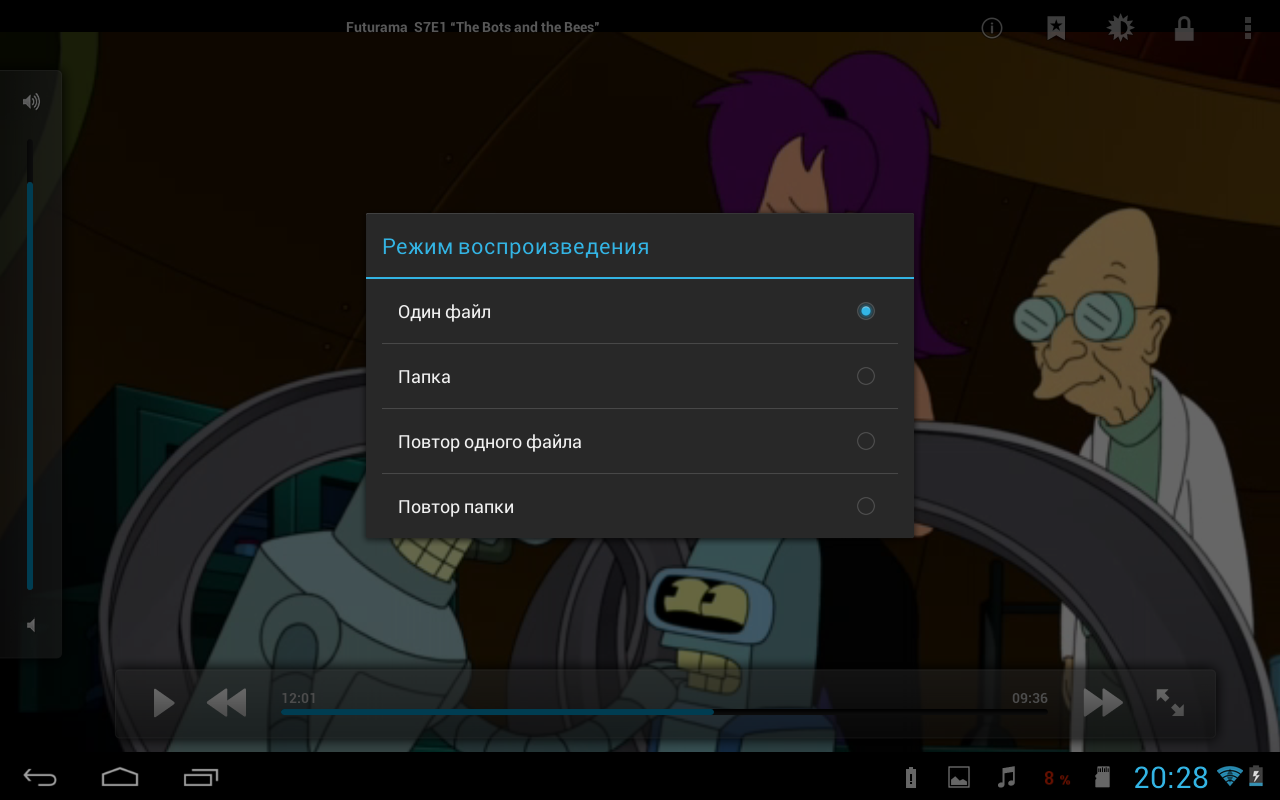Viewport: 1280px width, 800px height.
Task: Tap the battery warning notification icon
Action: tap(910, 778)
